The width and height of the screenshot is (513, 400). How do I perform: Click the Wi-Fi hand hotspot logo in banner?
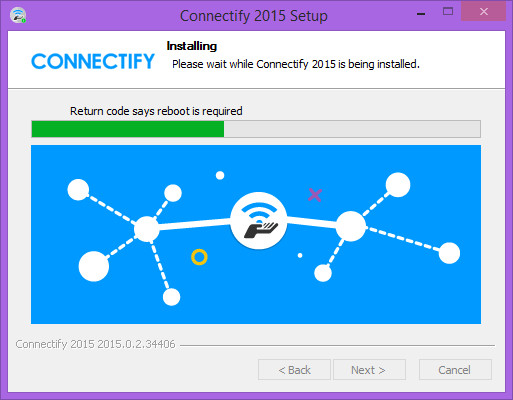point(259,220)
